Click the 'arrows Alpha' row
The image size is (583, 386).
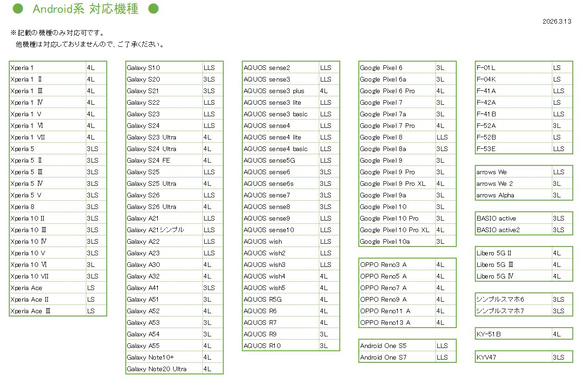524,195
